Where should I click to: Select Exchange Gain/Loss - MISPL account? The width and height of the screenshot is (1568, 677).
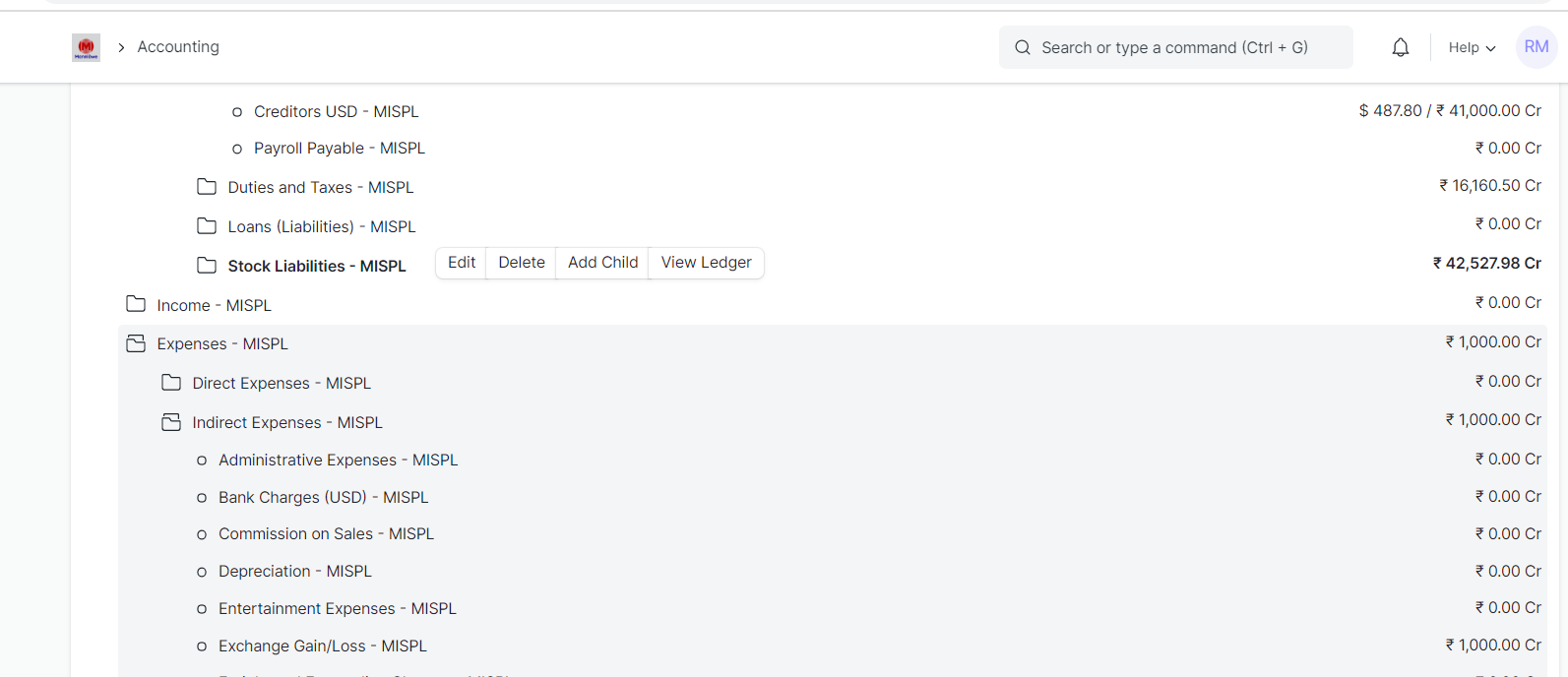click(x=323, y=646)
